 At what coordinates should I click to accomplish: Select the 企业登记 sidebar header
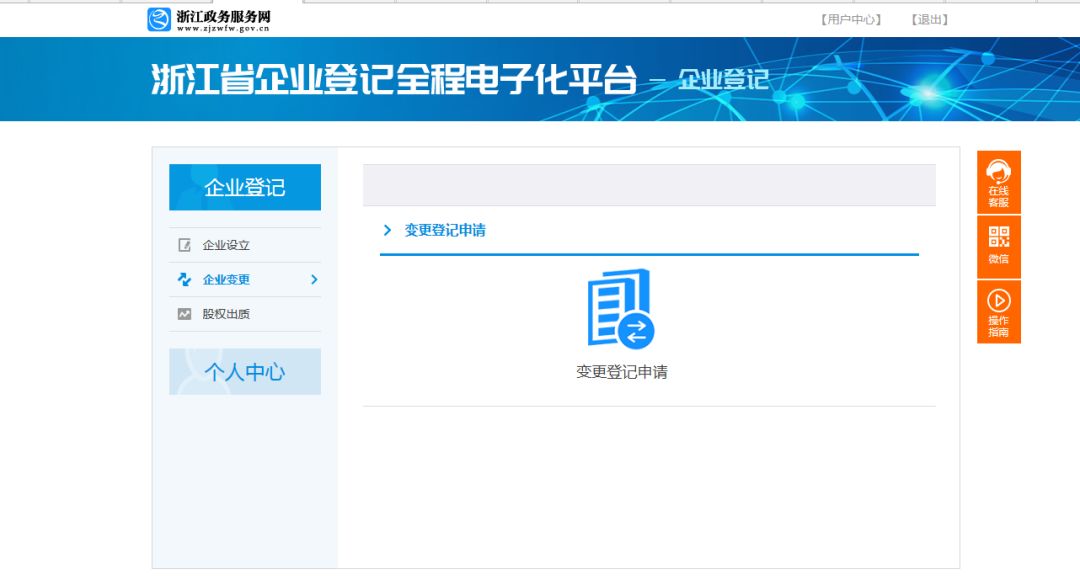(x=245, y=187)
